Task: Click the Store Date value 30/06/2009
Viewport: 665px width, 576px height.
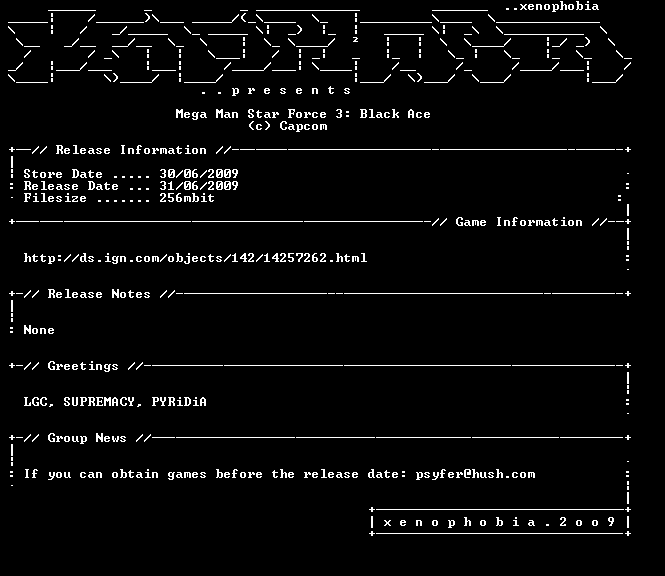Action: pos(199,174)
